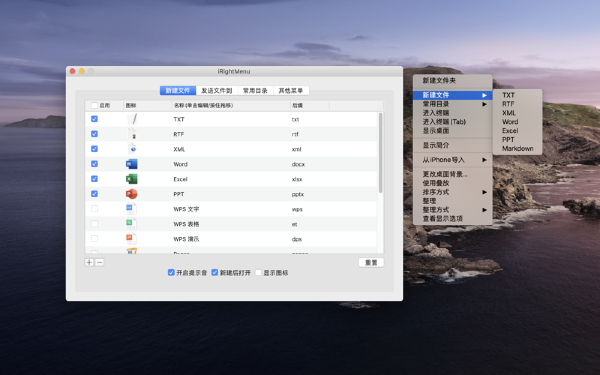Click the WPS 表格 spreadsheet icon

(131, 223)
